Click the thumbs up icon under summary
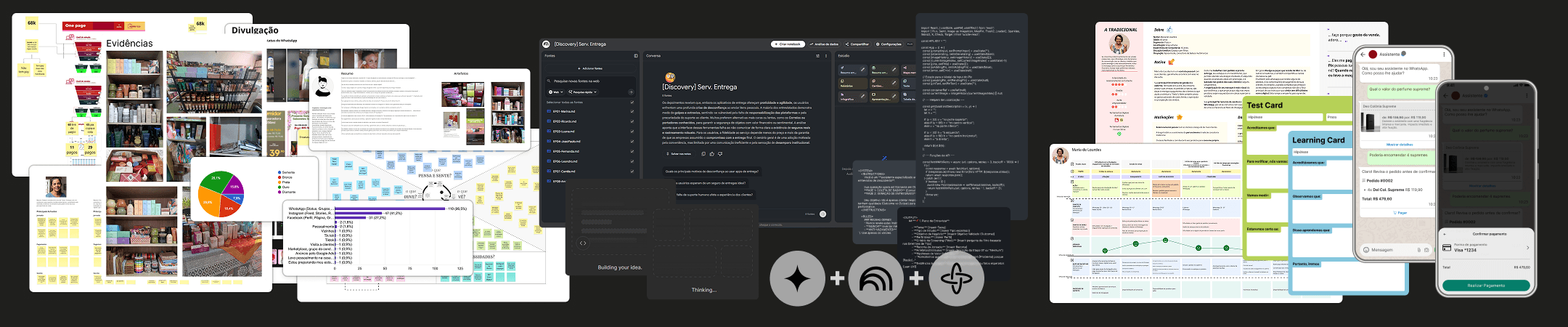This screenshot has width=1568, height=327. (711, 154)
